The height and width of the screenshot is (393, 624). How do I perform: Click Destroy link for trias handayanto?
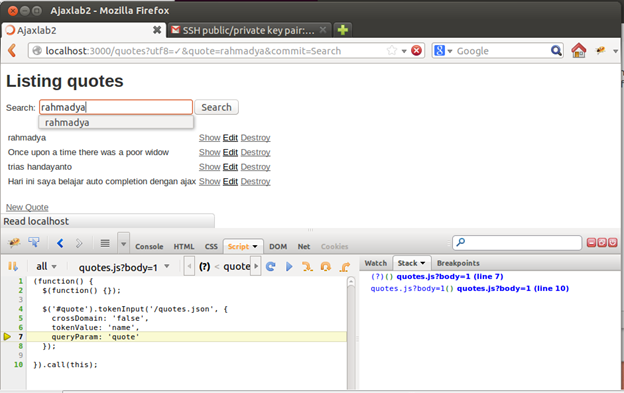click(255, 167)
